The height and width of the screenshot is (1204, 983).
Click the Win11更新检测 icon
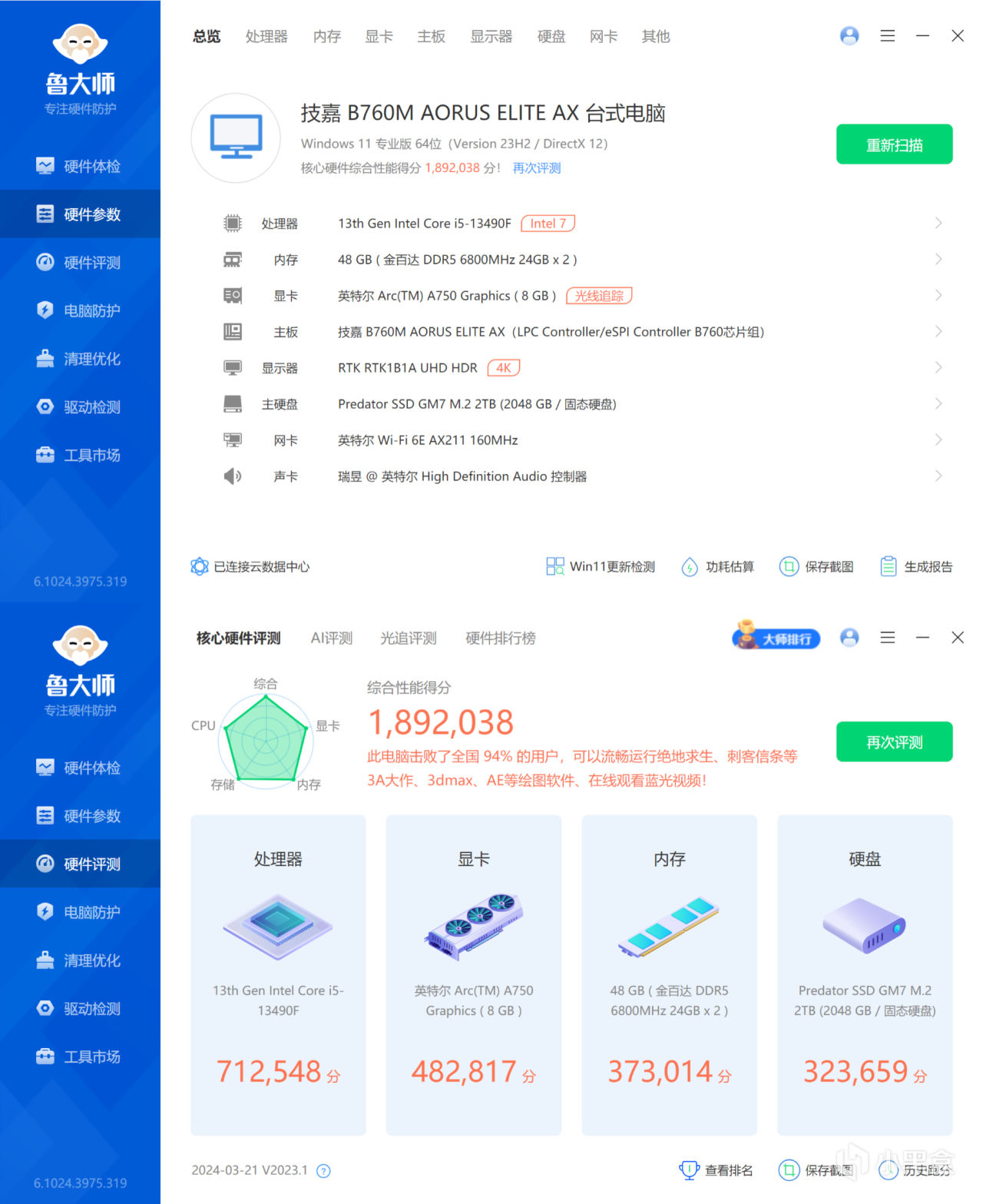click(554, 567)
